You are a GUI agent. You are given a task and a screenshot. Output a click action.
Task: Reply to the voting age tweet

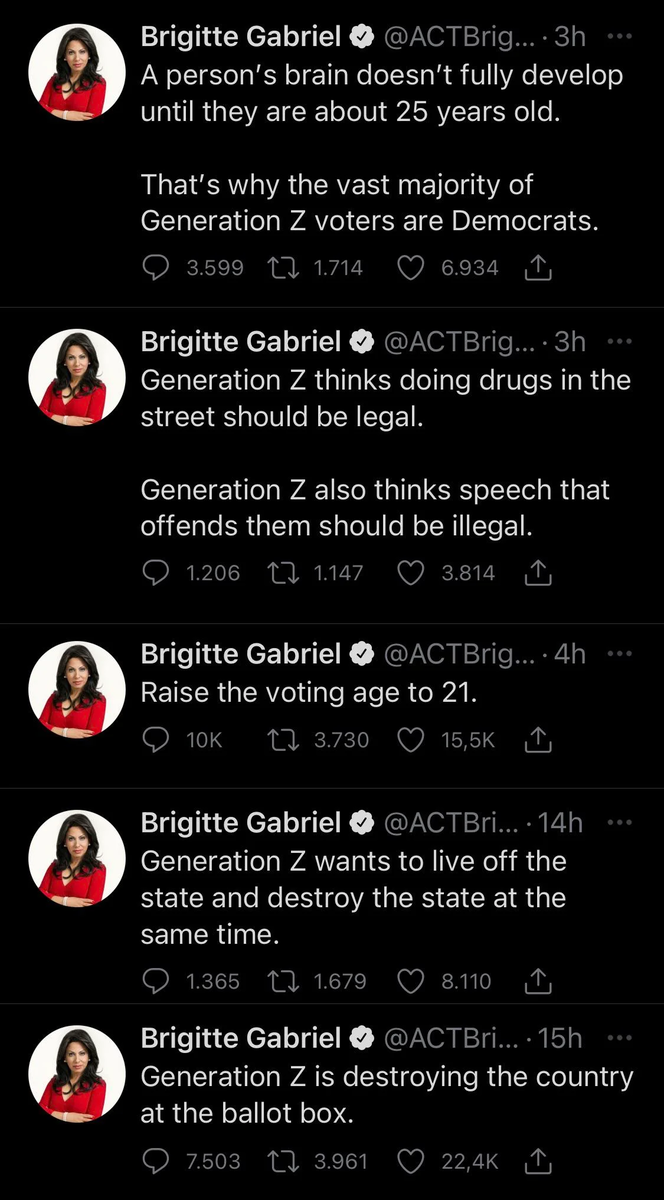[155, 739]
